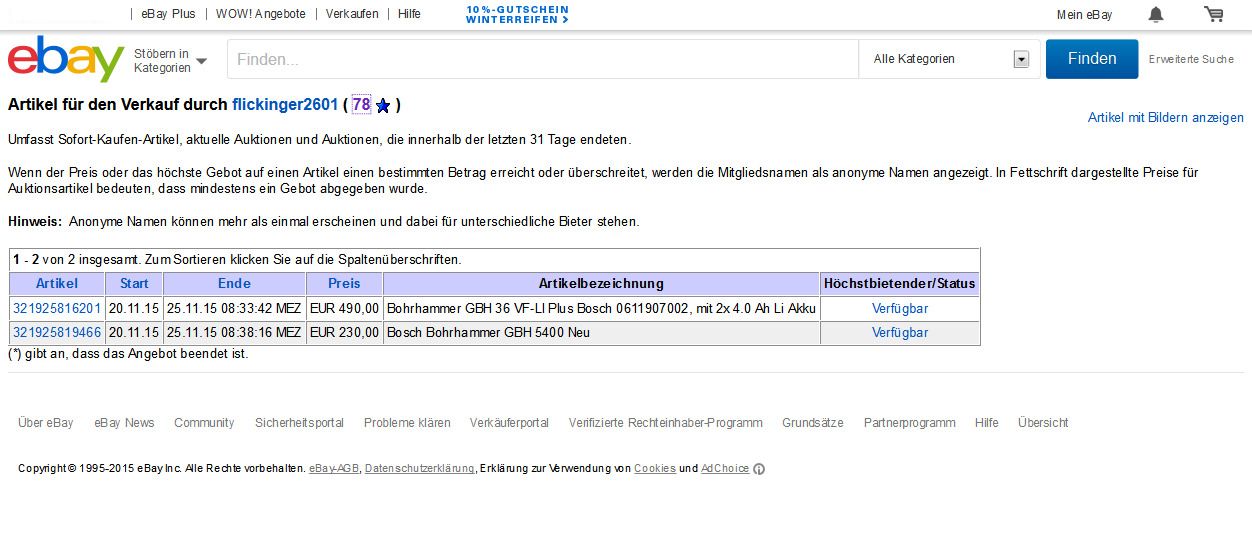Click Artikel mit Bildern anzeigen
1252x539 pixels.
(1166, 117)
